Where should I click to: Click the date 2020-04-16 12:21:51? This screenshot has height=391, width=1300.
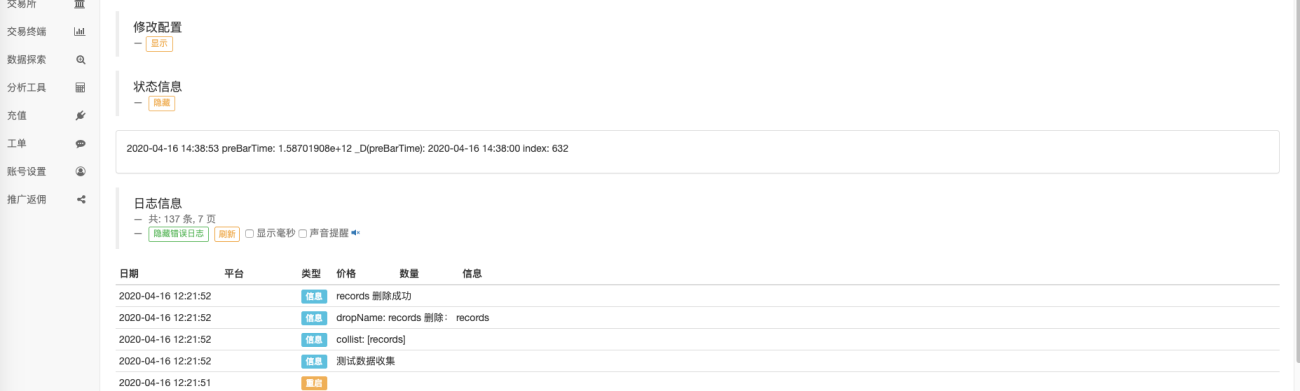coord(165,383)
